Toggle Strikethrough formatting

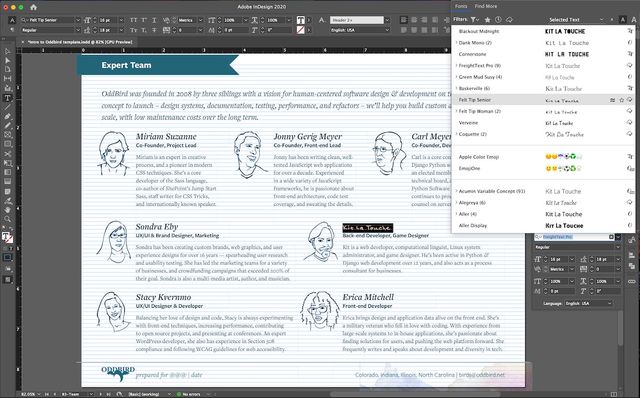[x=154, y=30]
